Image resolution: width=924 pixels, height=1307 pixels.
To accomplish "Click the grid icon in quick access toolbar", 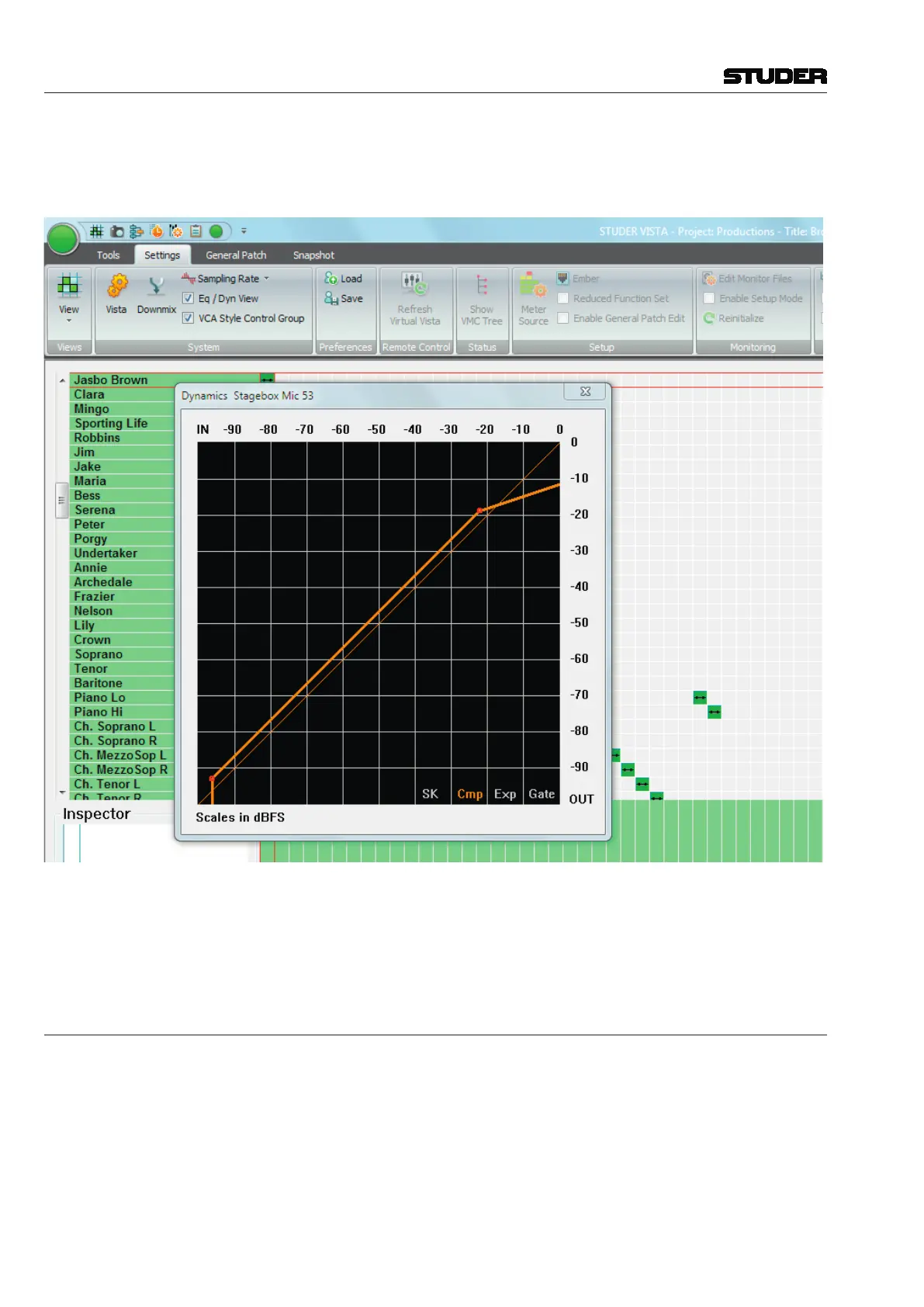I will click(96, 231).
